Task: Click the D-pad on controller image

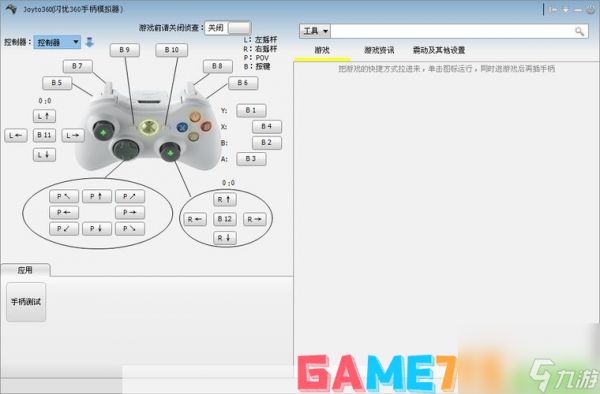Action: click(126, 149)
